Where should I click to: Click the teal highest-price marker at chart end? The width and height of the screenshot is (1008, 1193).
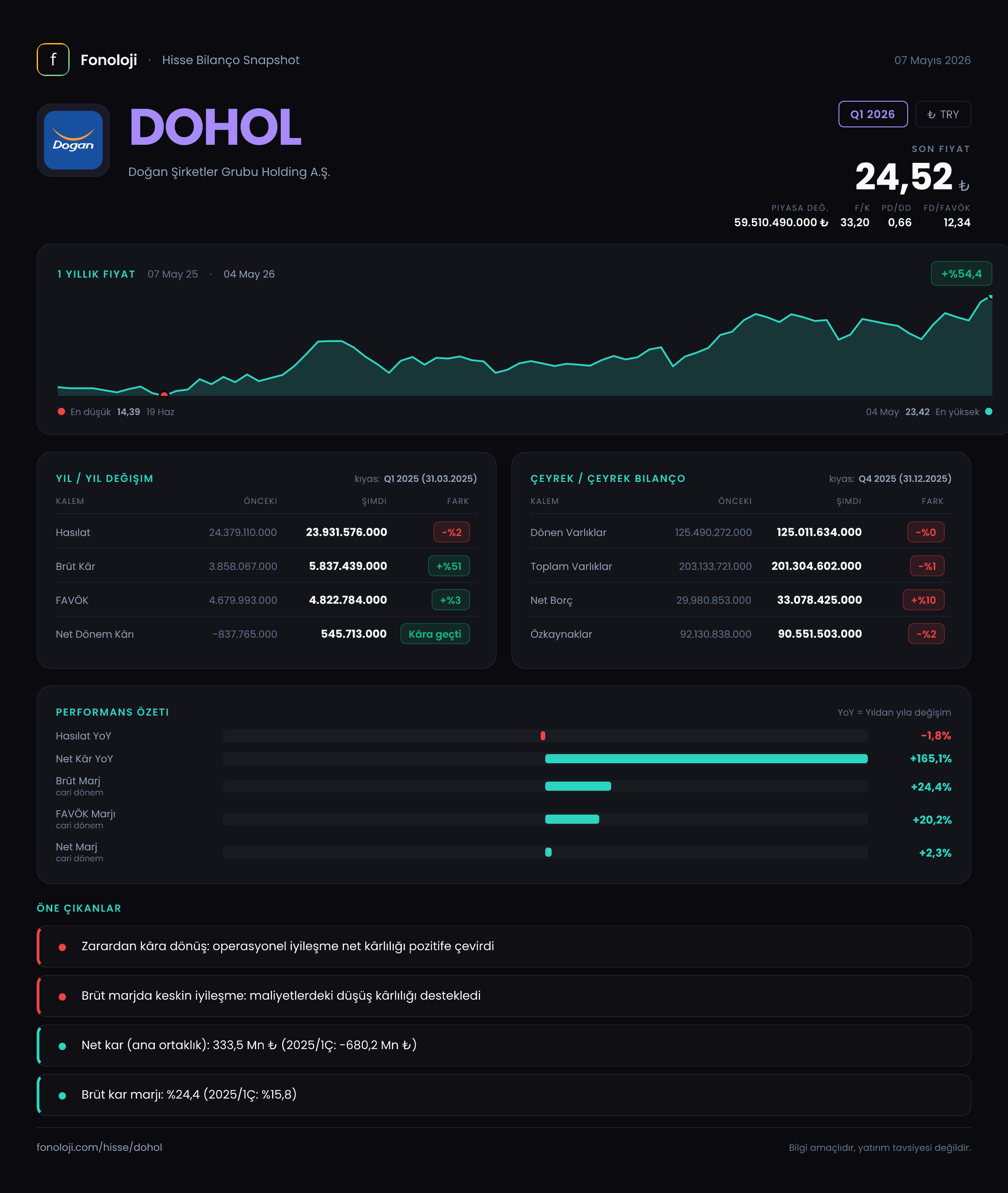coord(990,296)
